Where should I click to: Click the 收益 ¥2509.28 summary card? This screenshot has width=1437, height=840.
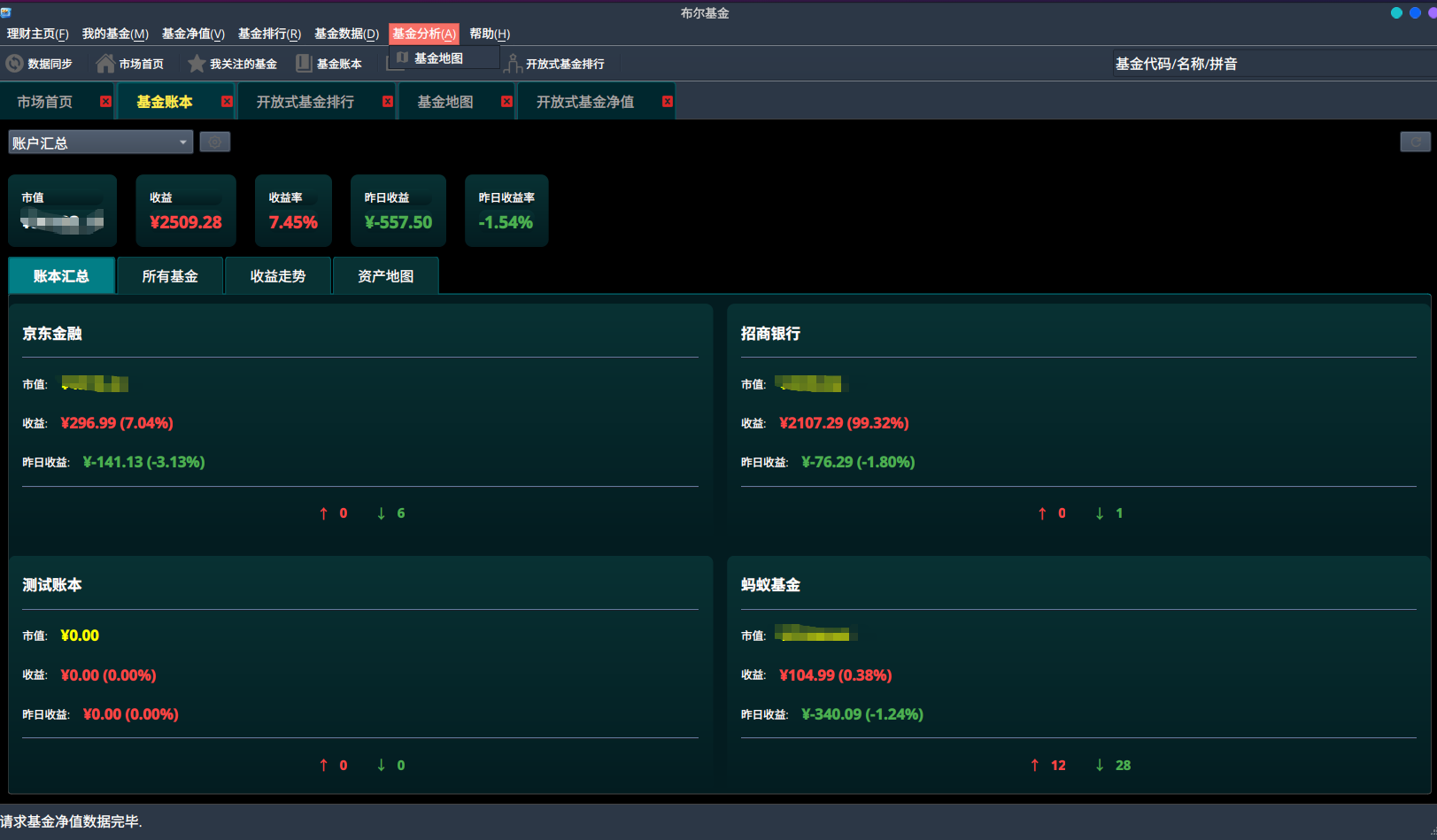click(186, 211)
